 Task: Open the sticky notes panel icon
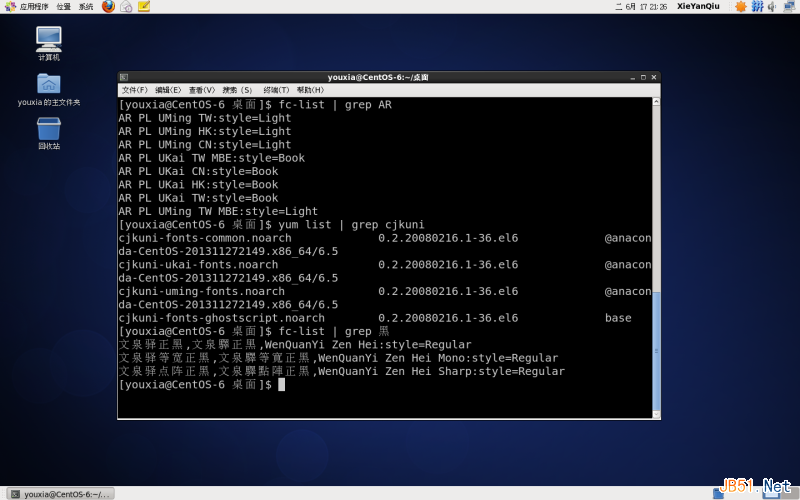coord(144,7)
